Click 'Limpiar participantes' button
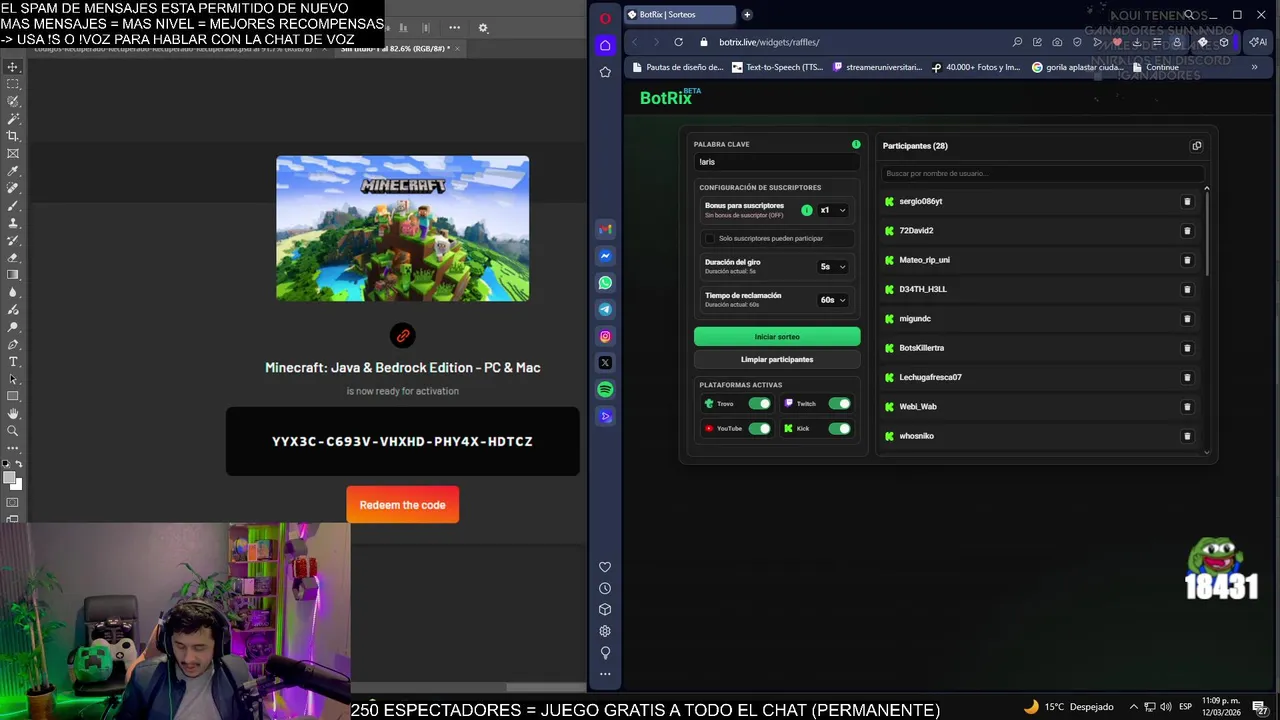1280x720 pixels. [x=777, y=359]
